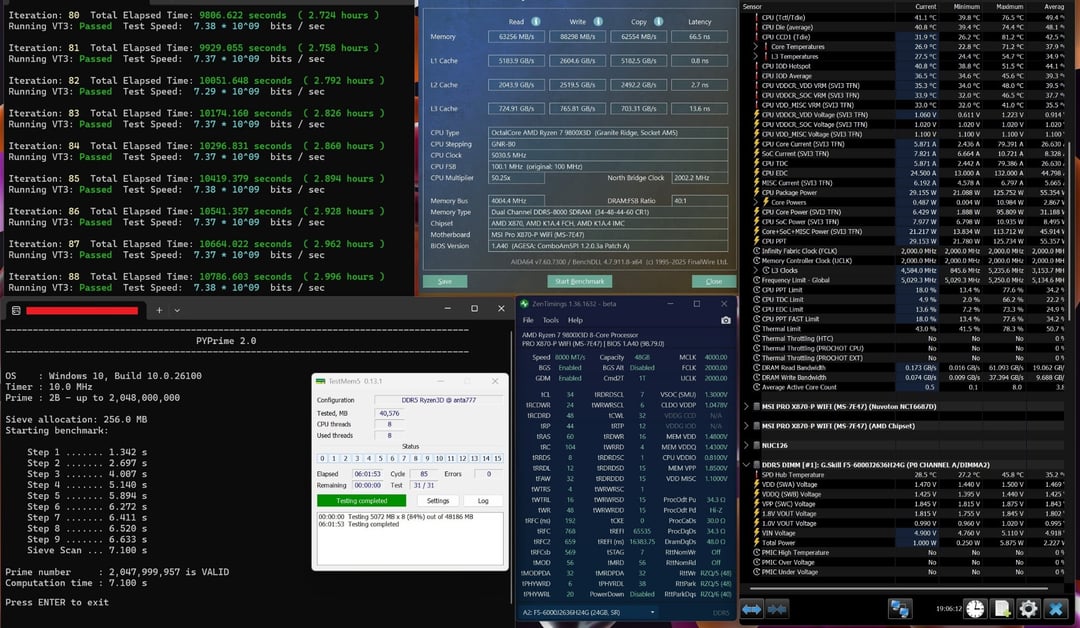Click ZenTimings green title bar logo
This screenshot has height=628, width=1080.
click(x=525, y=304)
